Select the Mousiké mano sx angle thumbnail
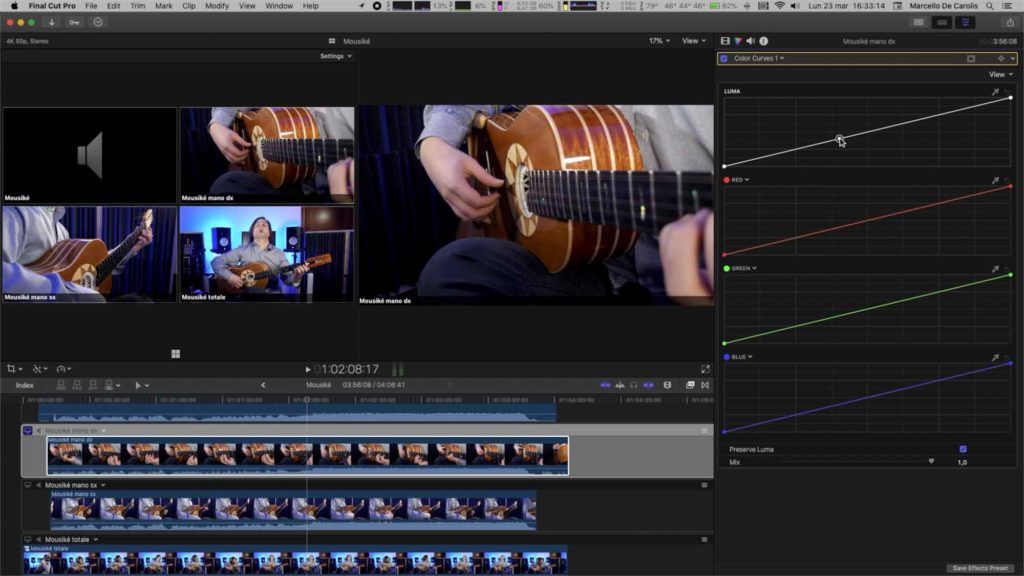 89,254
